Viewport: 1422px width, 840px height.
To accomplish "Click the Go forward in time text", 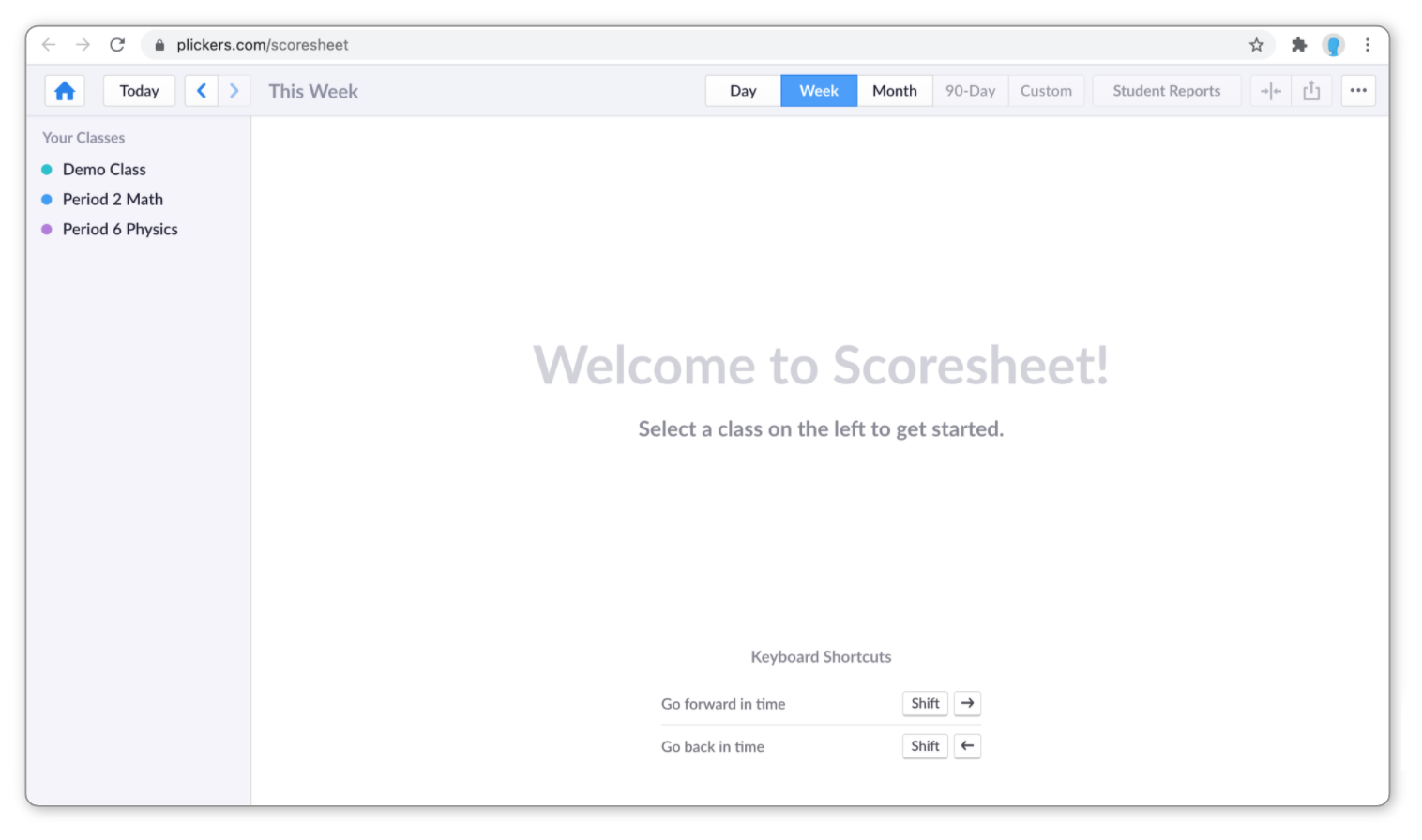I will (723, 704).
